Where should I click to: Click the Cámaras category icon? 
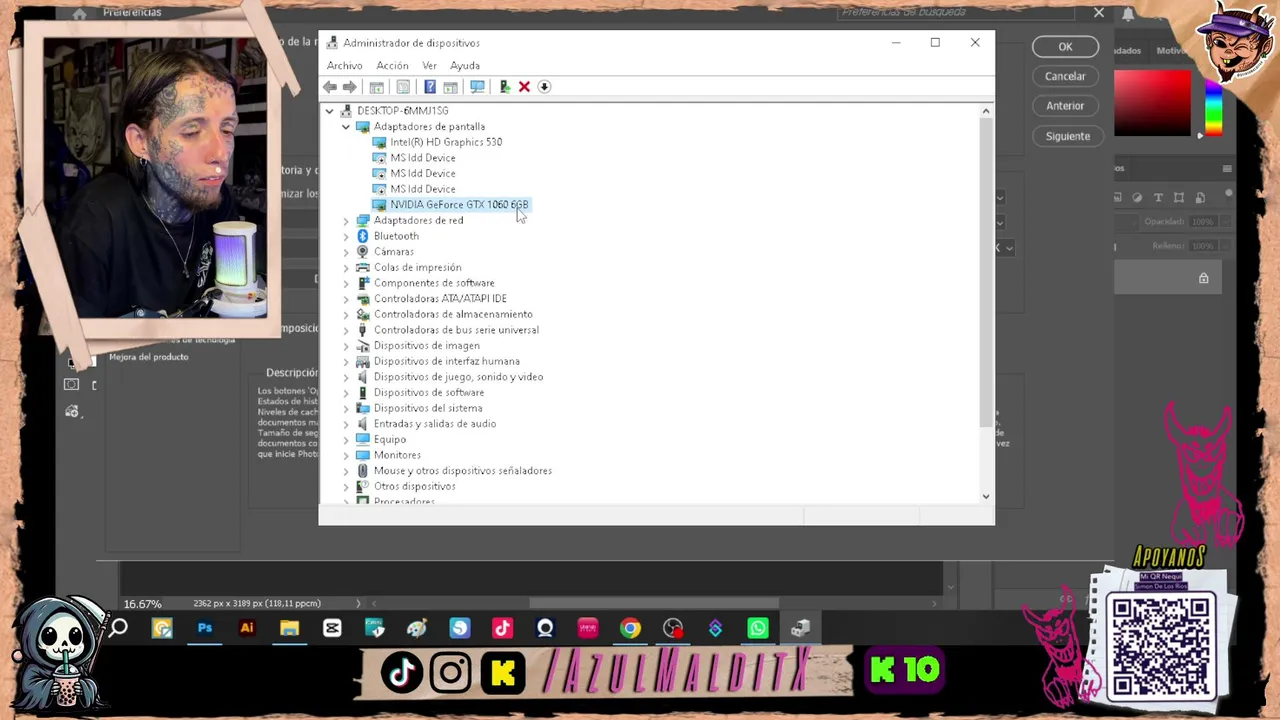click(363, 252)
